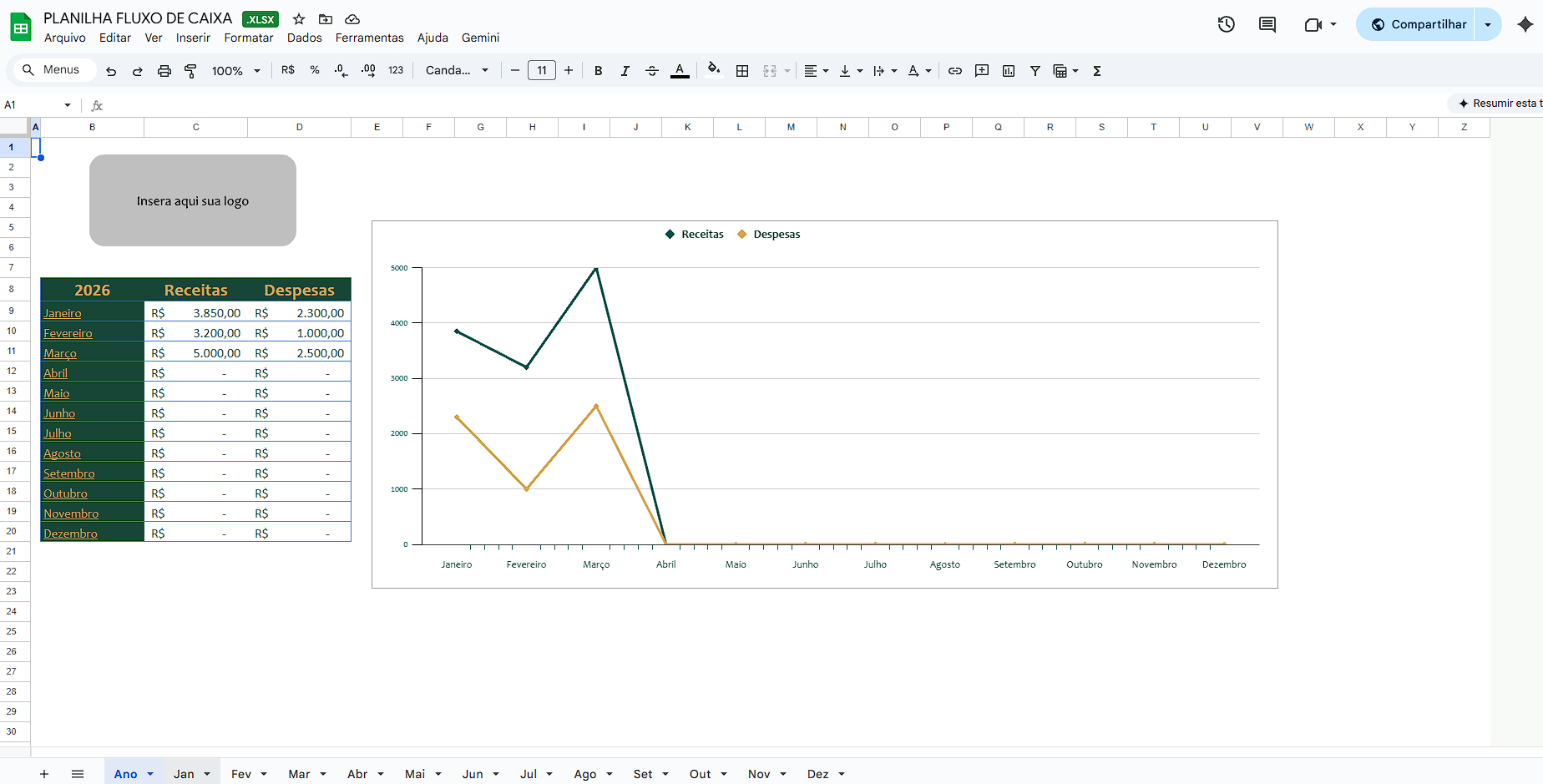Open the Janeiro link in table
Screen dimensions: 1543x784
point(63,313)
